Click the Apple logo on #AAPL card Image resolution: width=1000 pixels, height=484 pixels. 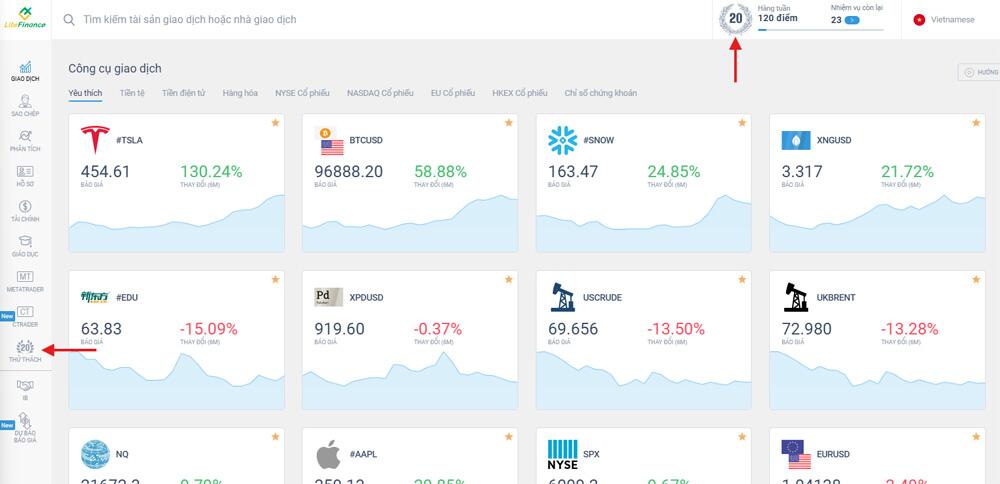coord(329,455)
